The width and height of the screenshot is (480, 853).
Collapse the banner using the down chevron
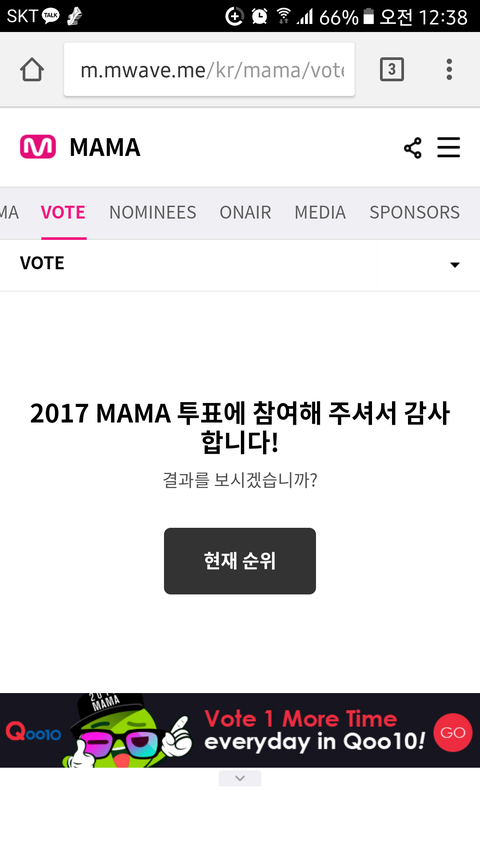pos(240,778)
